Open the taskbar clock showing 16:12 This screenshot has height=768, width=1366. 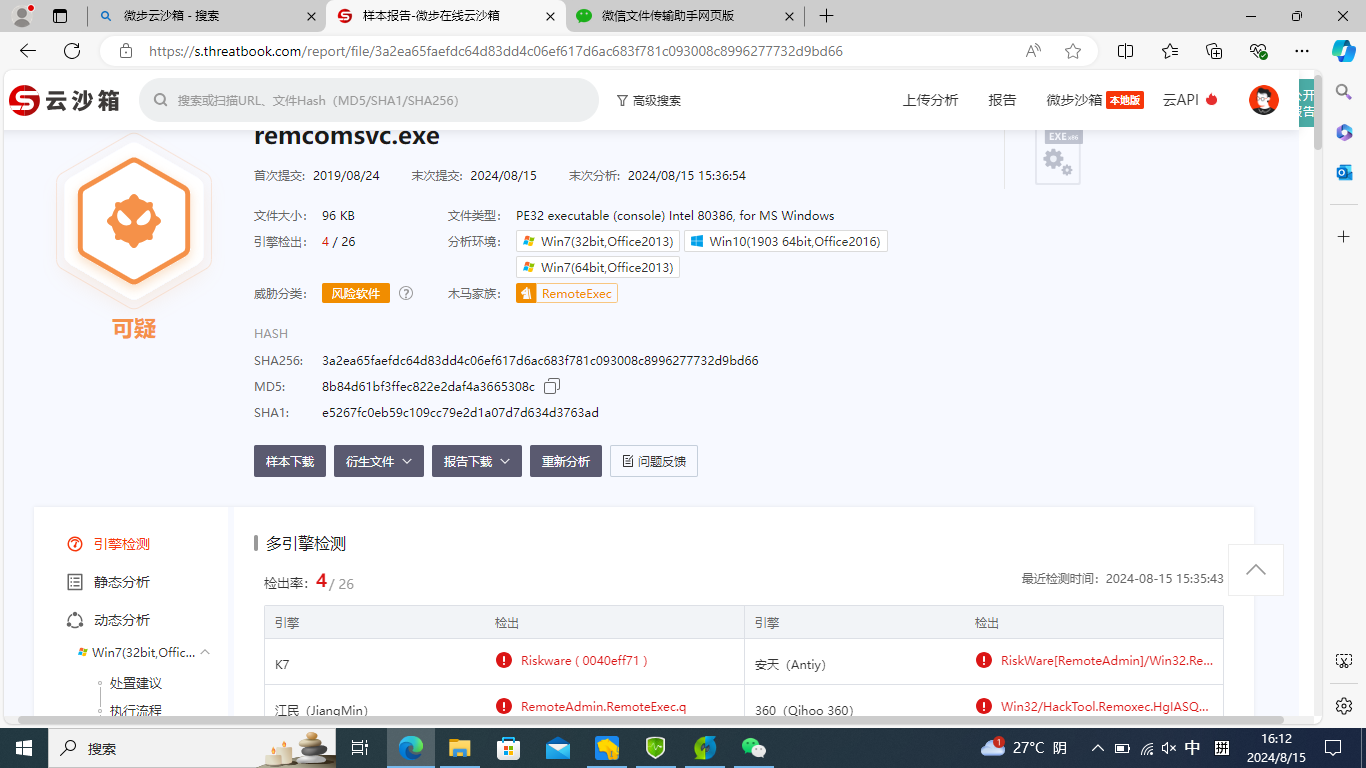tap(1276, 748)
